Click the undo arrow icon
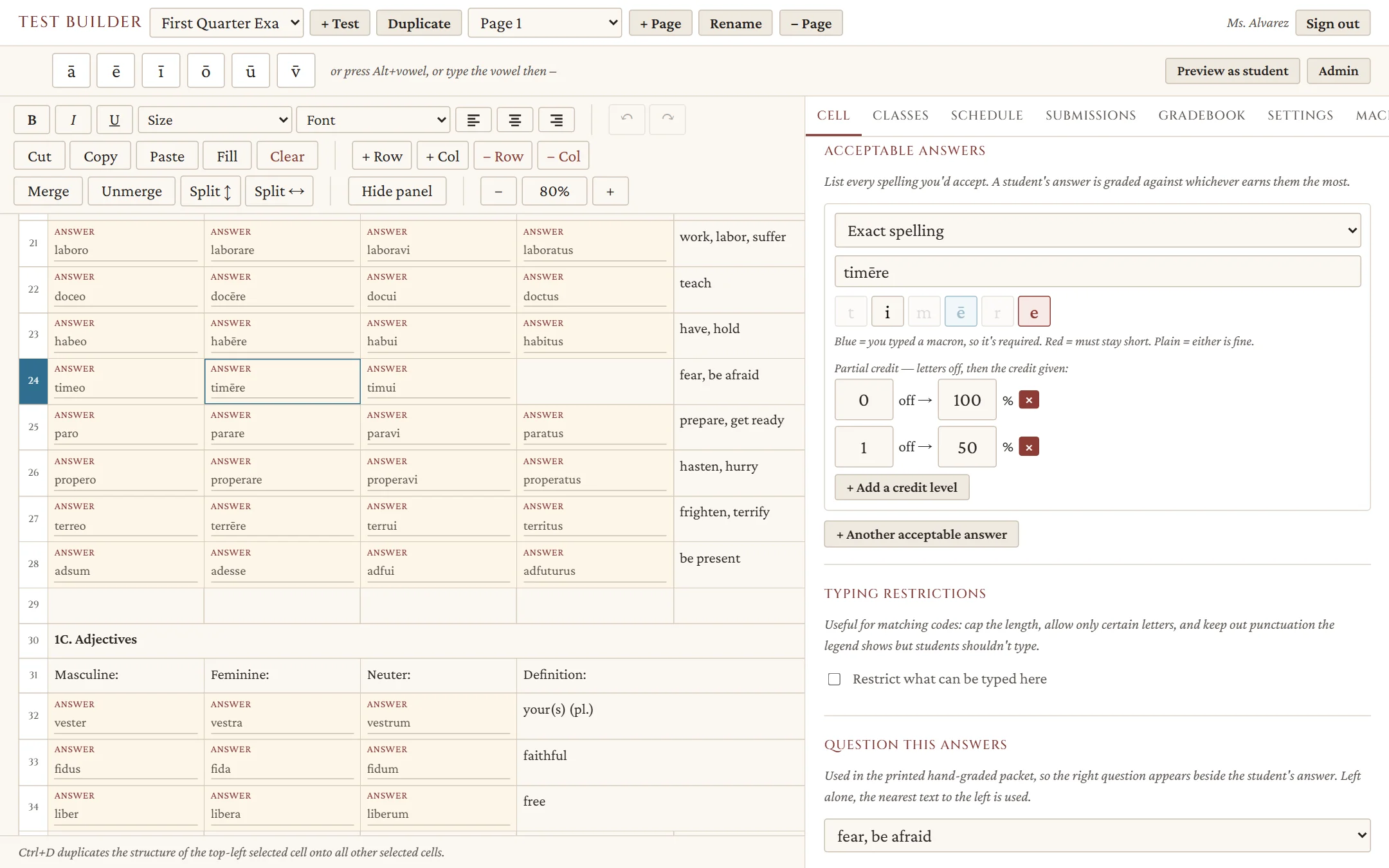The image size is (1389, 868). tap(627, 120)
